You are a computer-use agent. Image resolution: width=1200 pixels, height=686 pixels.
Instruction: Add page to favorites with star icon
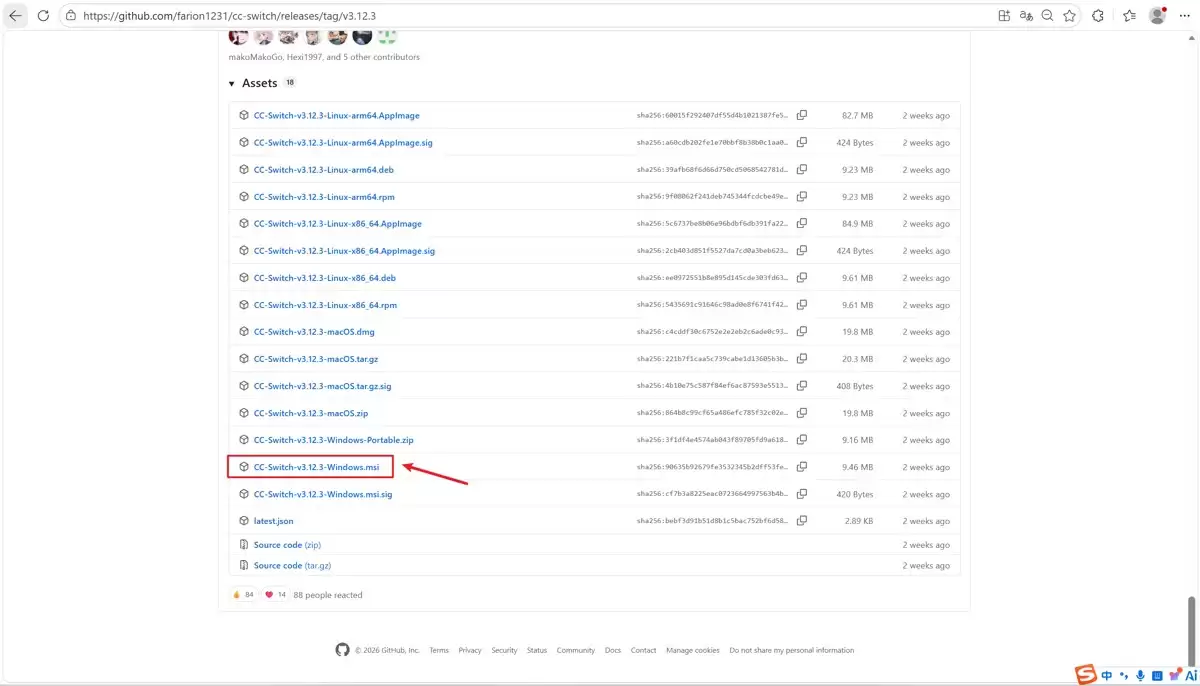(x=1070, y=16)
